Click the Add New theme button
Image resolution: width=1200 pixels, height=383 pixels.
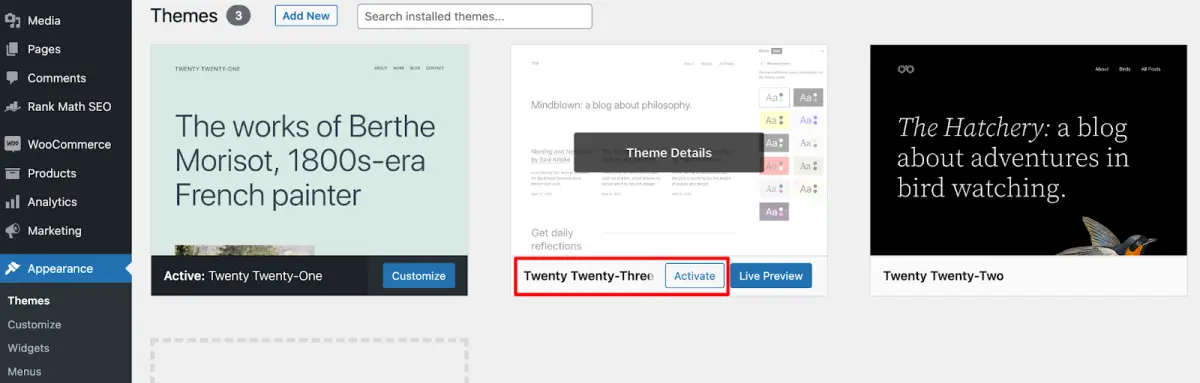pos(306,16)
